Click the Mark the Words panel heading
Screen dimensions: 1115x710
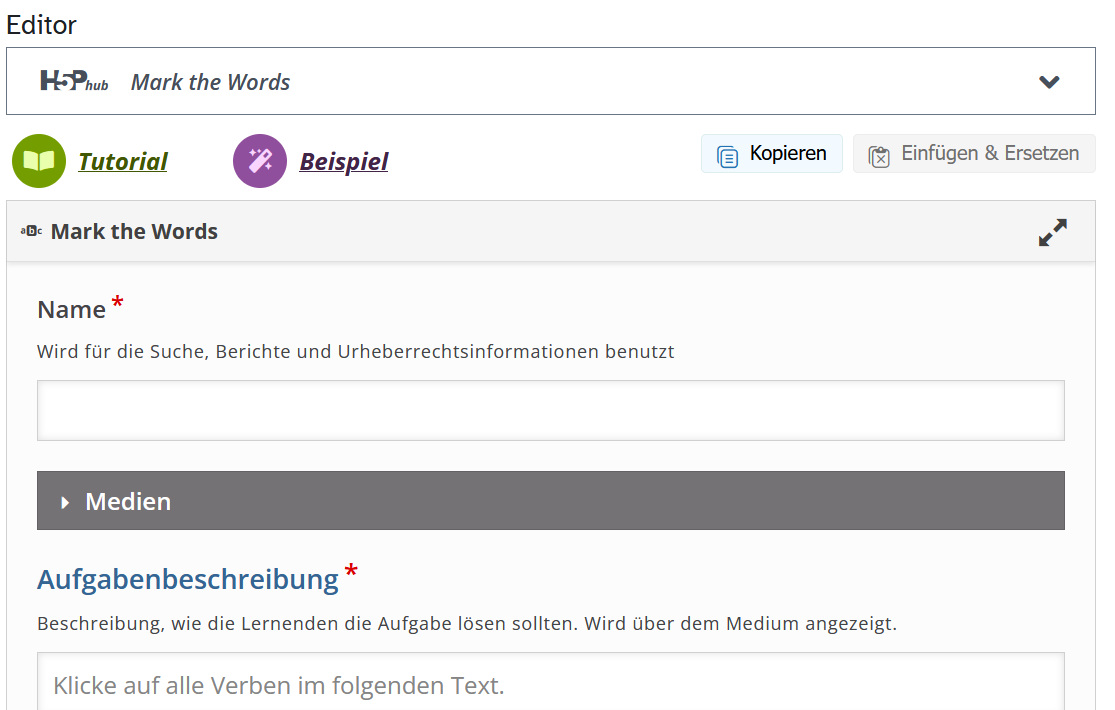[x=134, y=232]
